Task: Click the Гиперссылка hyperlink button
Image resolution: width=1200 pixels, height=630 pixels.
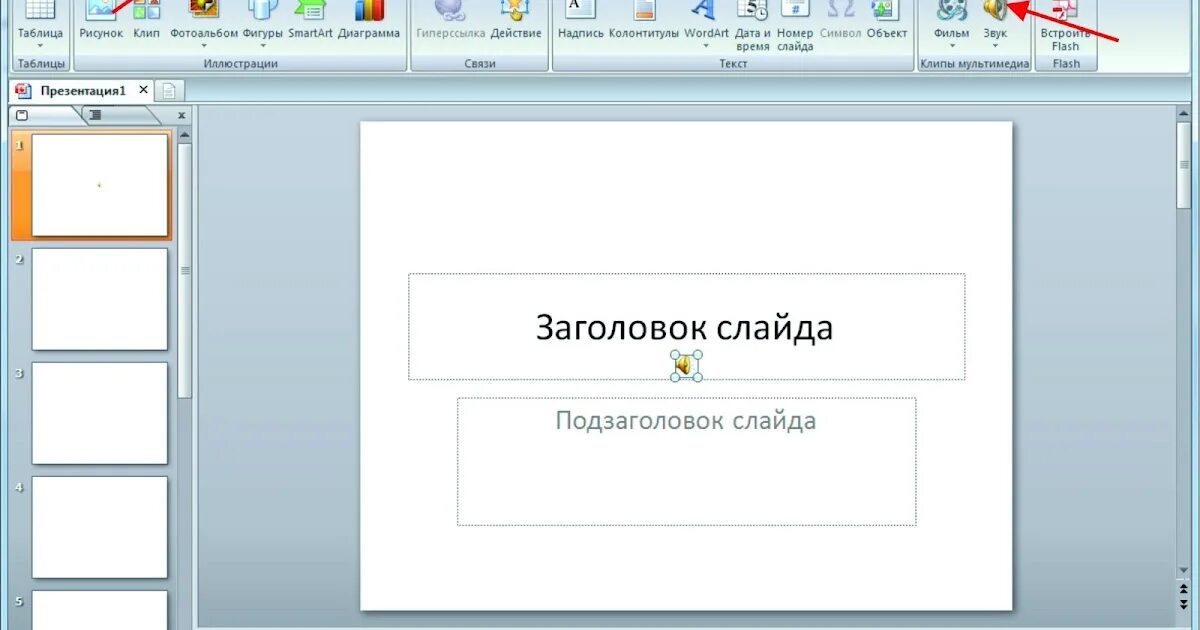Action: tap(450, 20)
